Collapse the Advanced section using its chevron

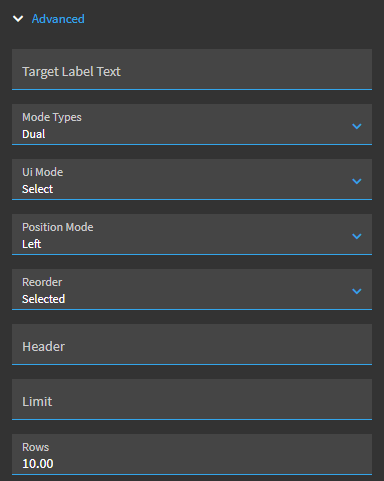click(x=18, y=19)
